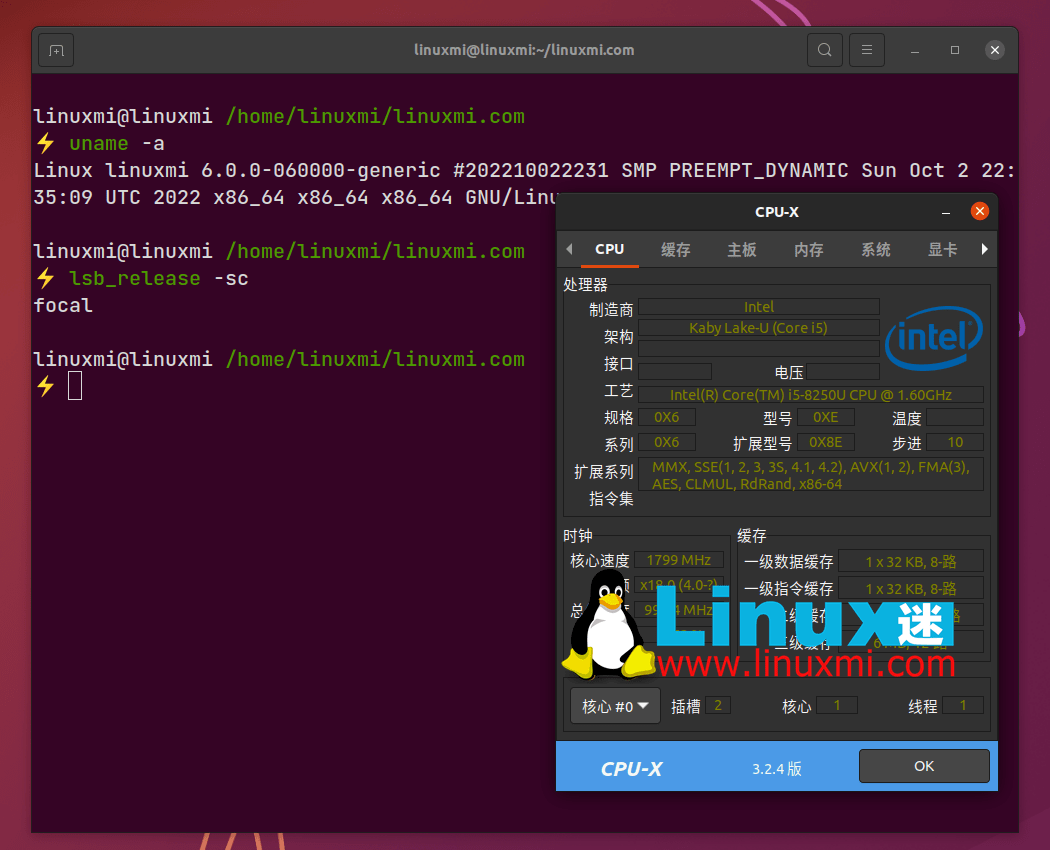Click the 温度 temperature field
Screen dimensions: 1050x850
pos(957,417)
